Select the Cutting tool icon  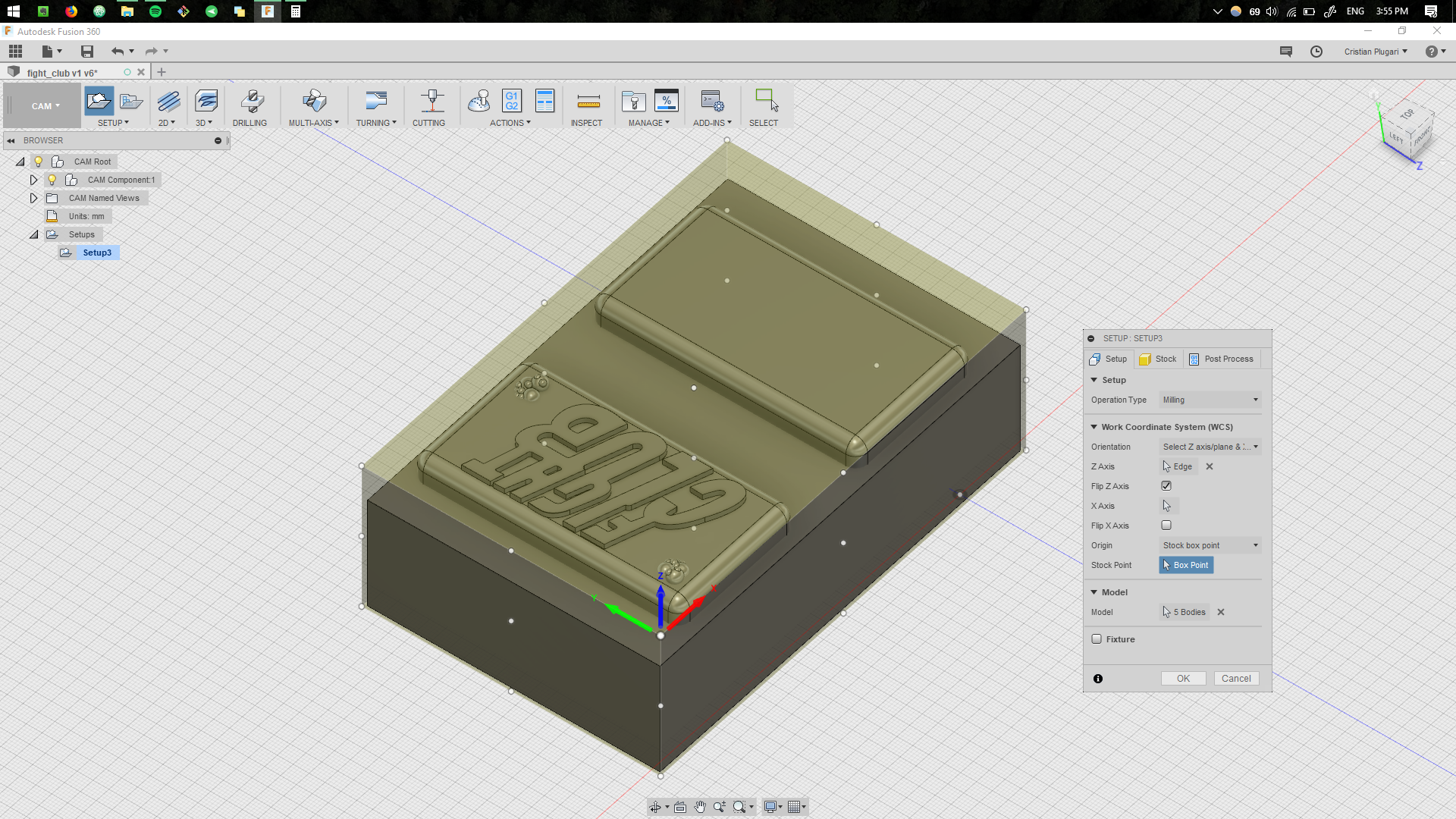pyautogui.click(x=432, y=101)
